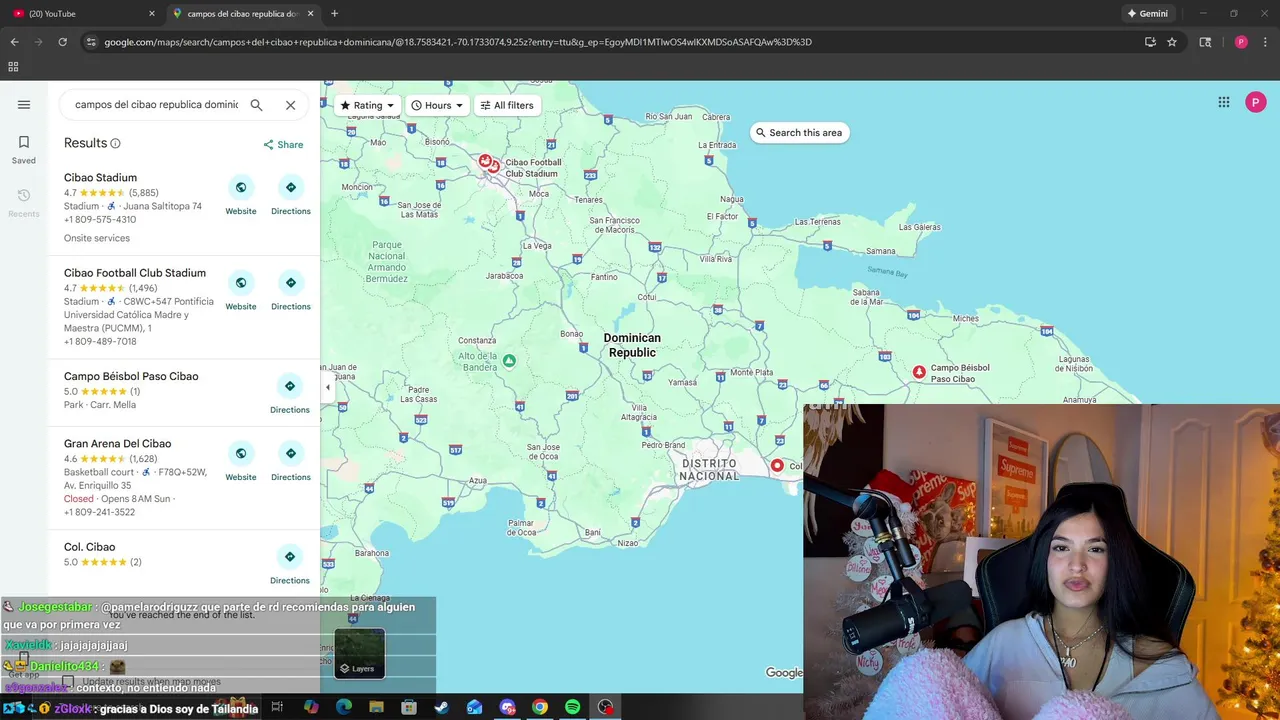Open the Chrome profile avatar
The image size is (1280, 720).
click(1241, 42)
